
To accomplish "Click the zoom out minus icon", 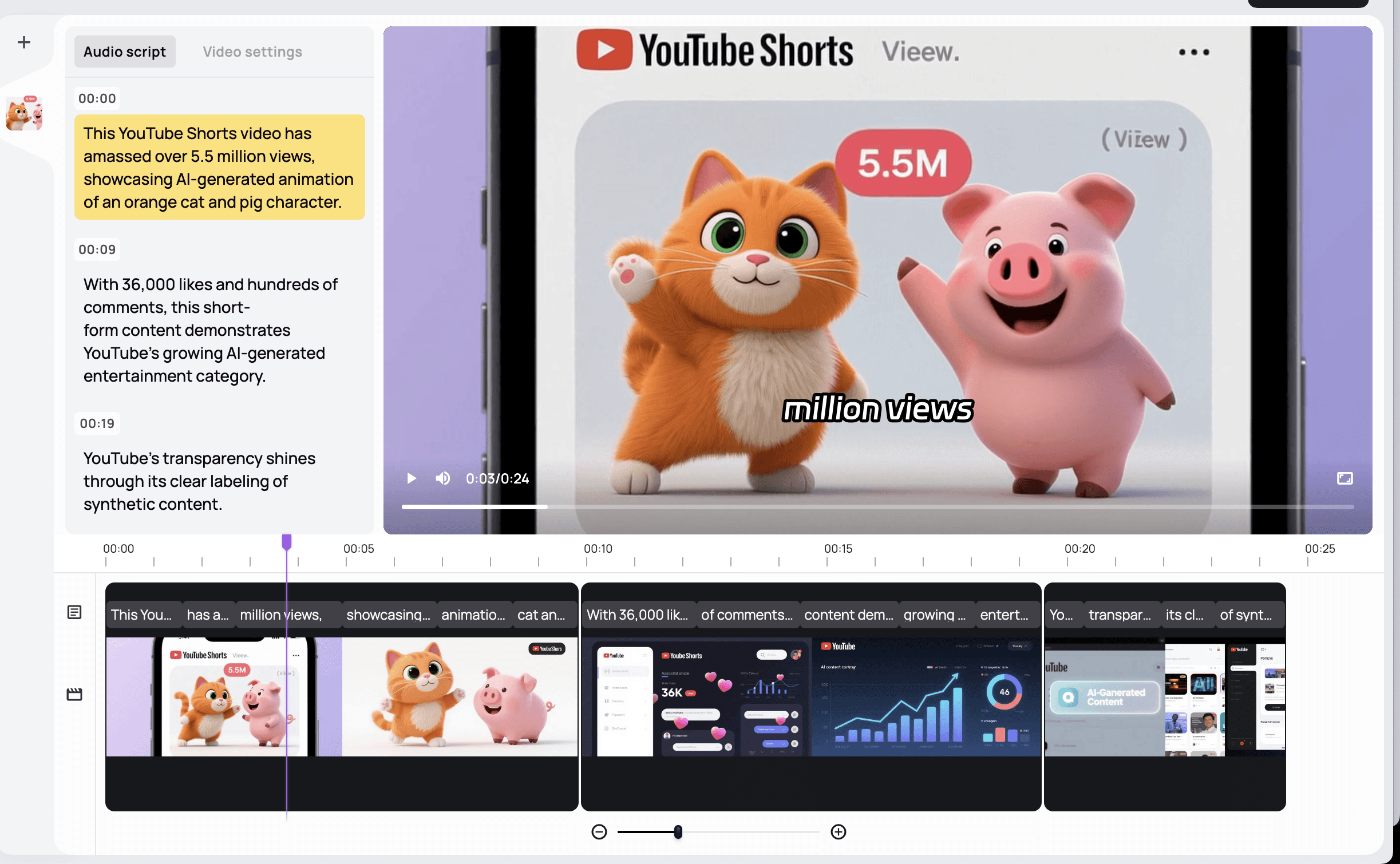I will pyautogui.click(x=599, y=832).
